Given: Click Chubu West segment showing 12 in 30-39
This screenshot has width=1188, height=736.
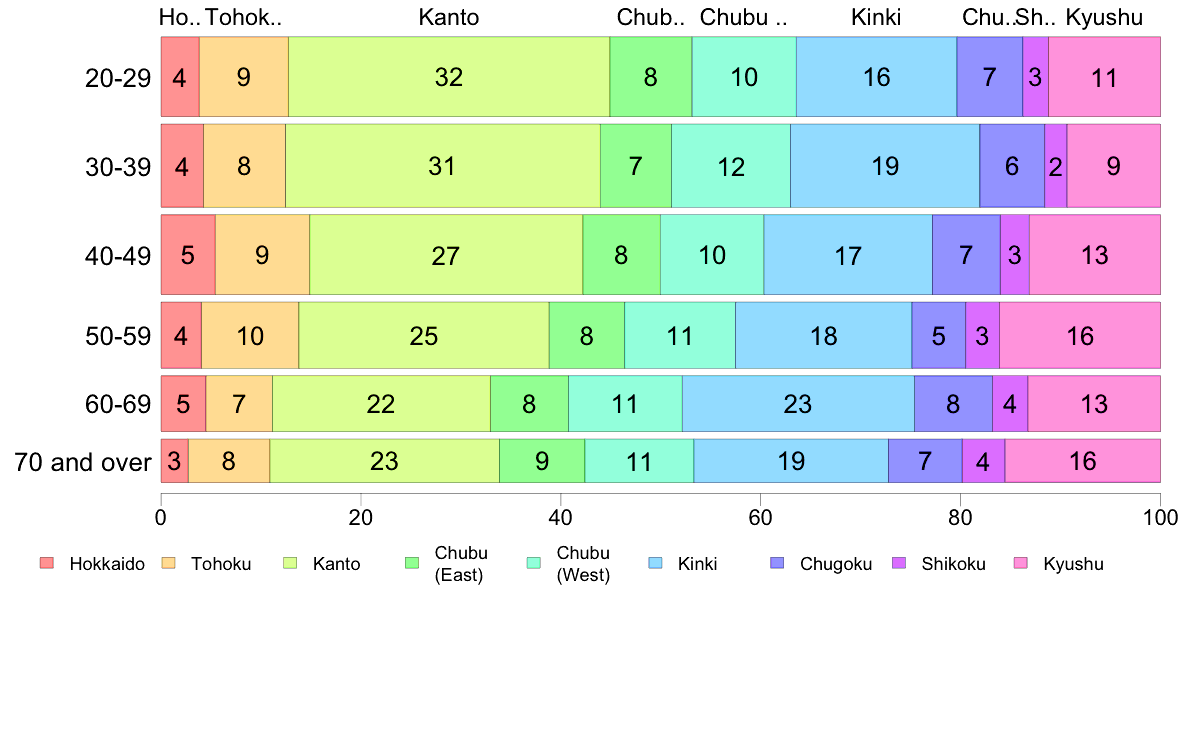Looking at the screenshot, I should 731,165.
